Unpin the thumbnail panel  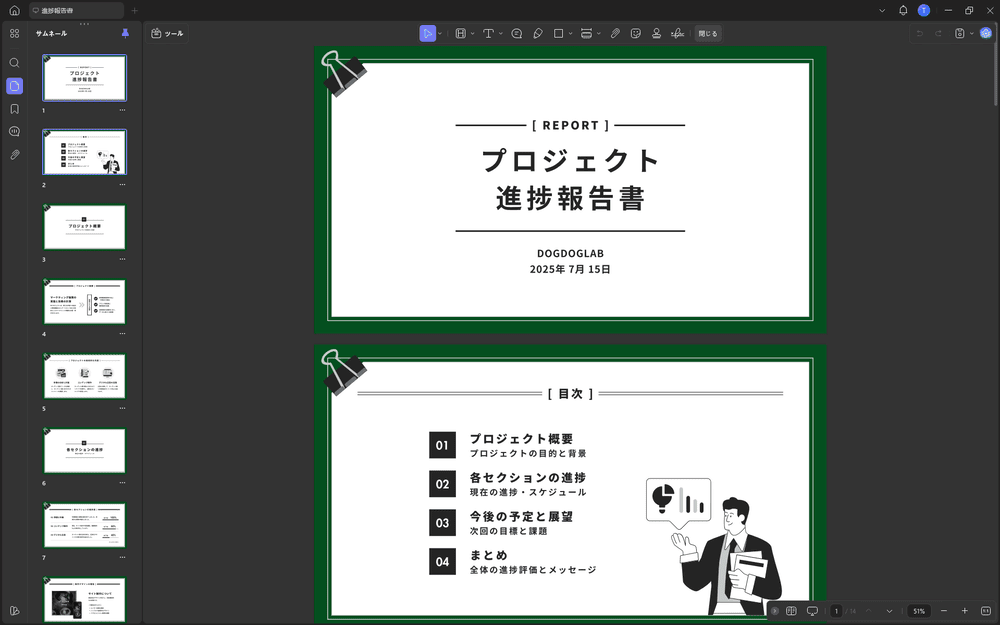125,33
